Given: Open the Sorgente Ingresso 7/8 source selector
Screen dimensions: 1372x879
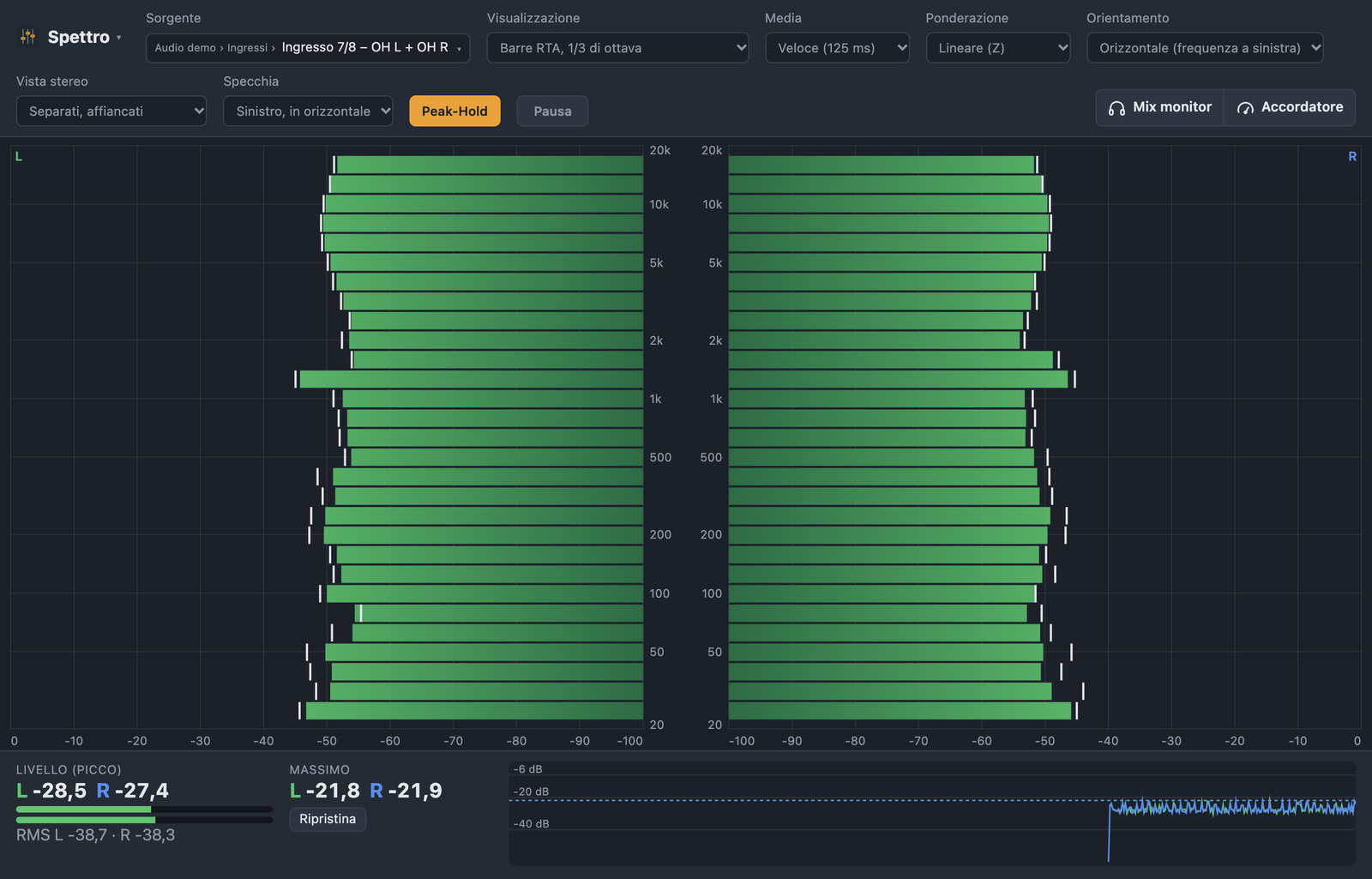Looking at the screenshot, I should (x=308, y=48).
